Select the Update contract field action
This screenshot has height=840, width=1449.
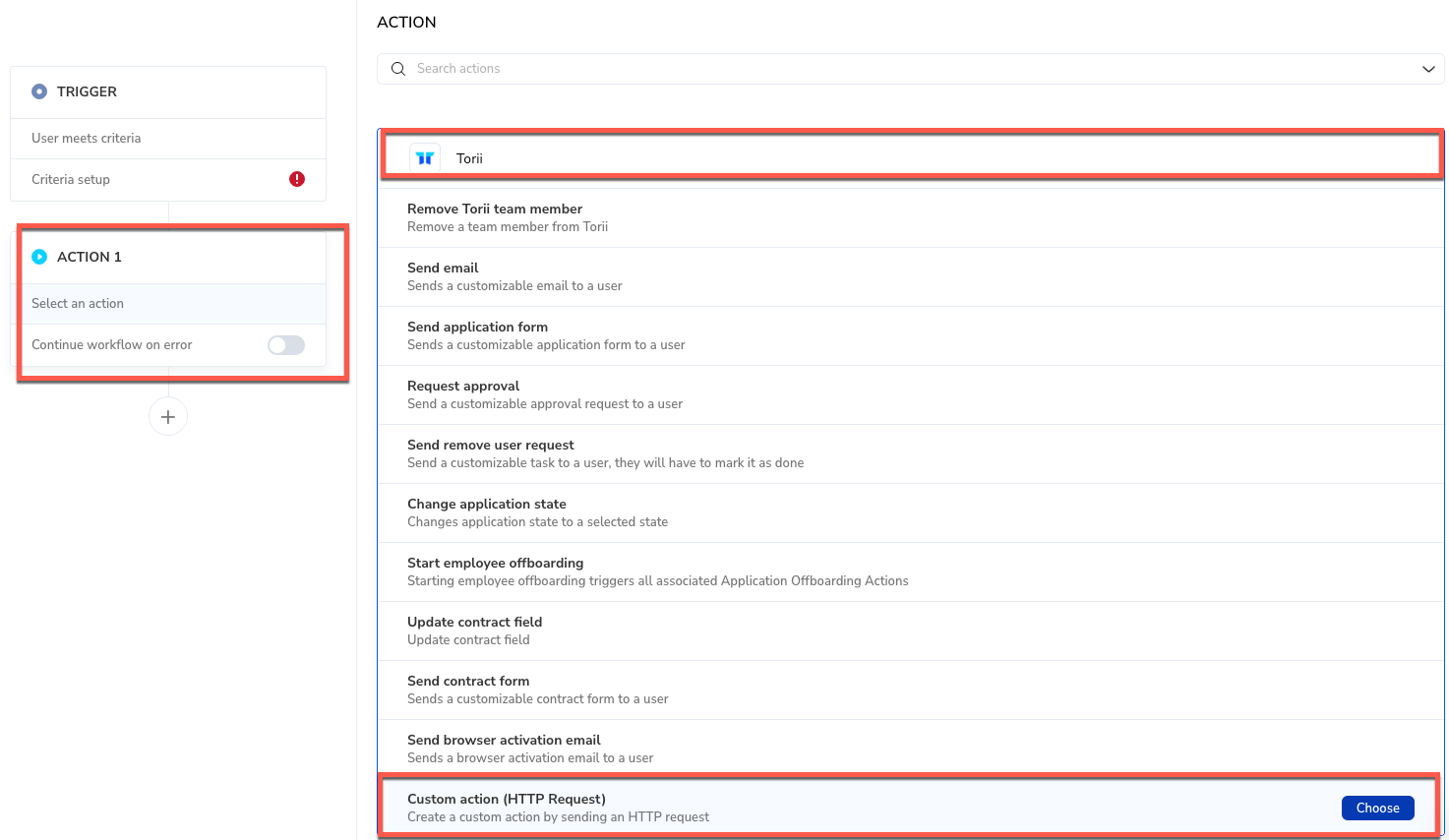[911, 630]
